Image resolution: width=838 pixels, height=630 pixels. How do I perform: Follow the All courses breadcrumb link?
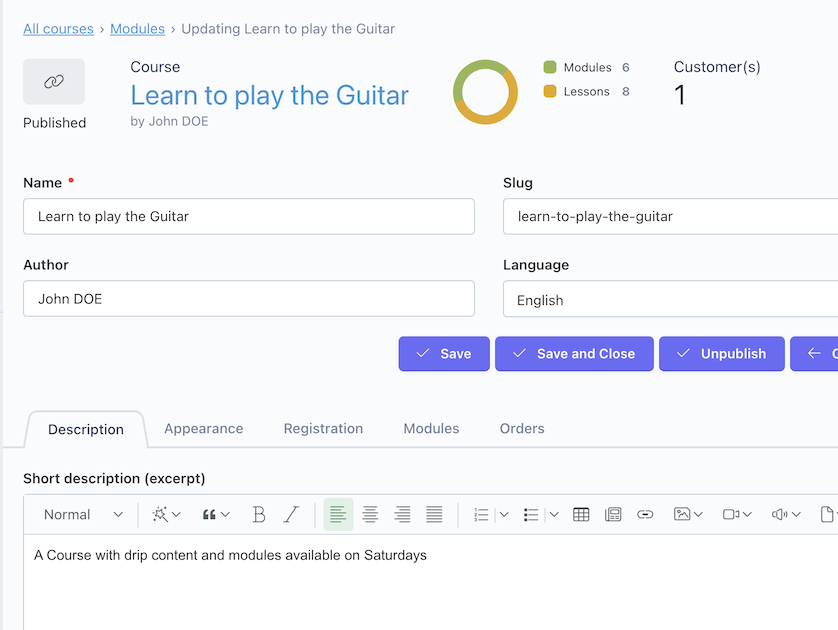tap(58, 29)
